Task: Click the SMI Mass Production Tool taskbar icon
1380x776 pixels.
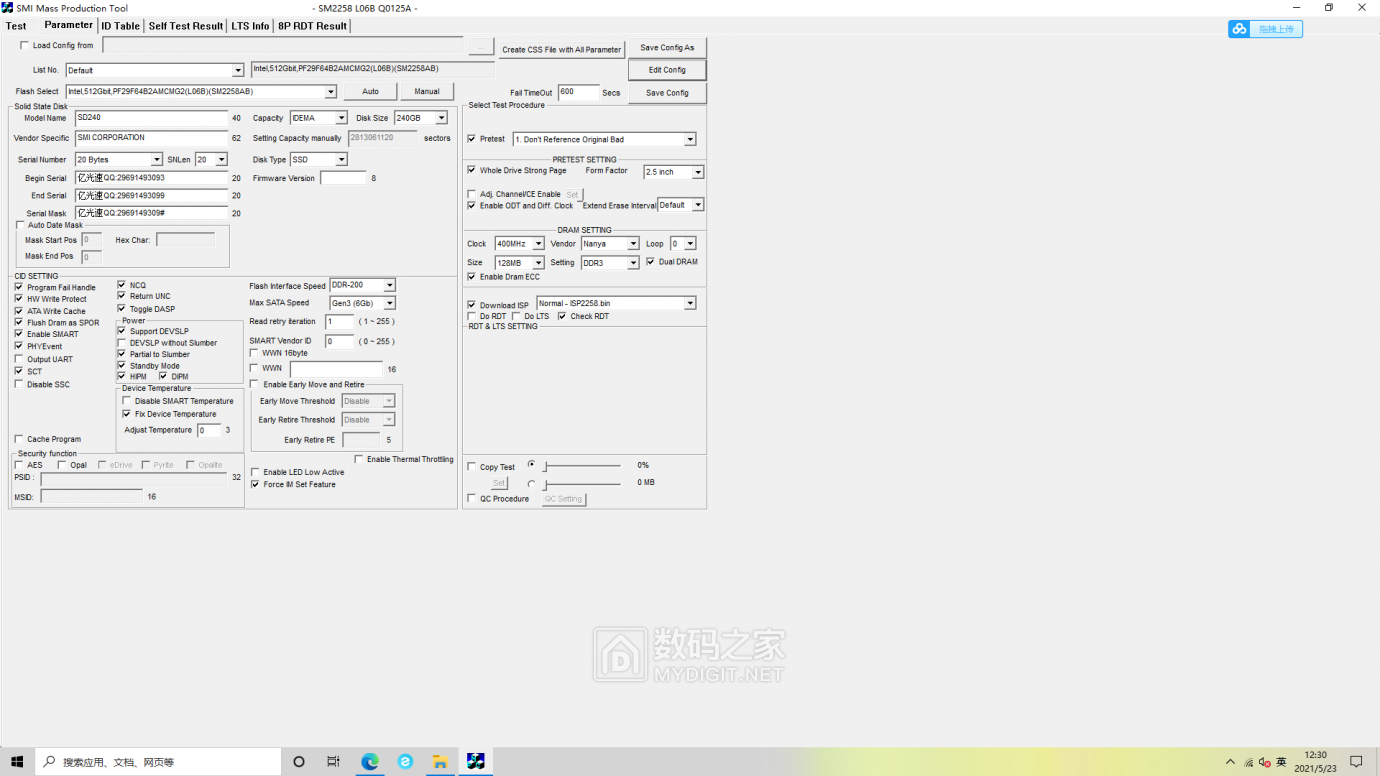Action: [x=476, y=762]
